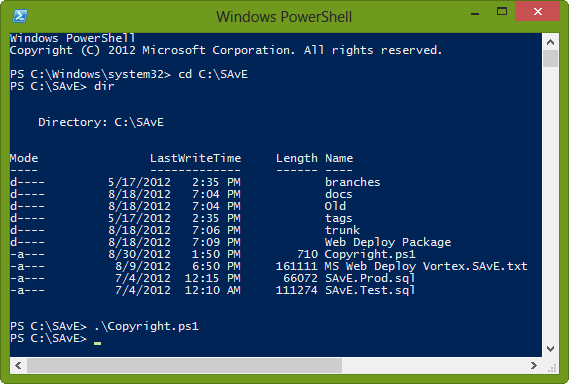Screen dimensions: 569x384
Task: Click the horizontal scrollbar left arrow
Action: 18,365
